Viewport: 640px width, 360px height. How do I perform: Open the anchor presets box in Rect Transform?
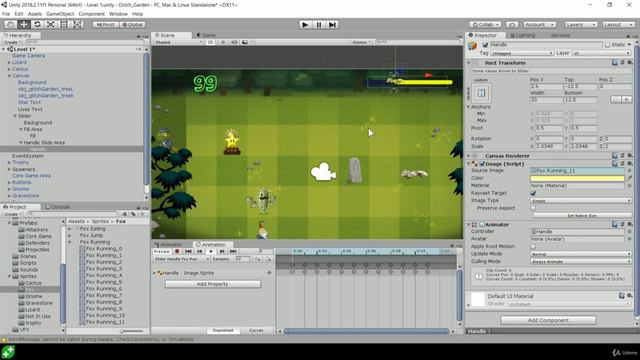click(x=482, y=93)
